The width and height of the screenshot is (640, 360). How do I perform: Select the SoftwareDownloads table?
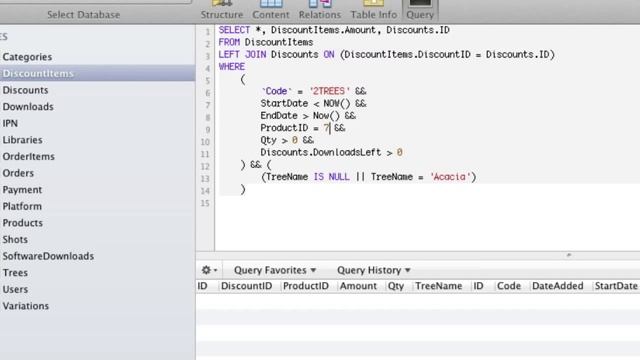pyautogui.click(x=98, y=256)
